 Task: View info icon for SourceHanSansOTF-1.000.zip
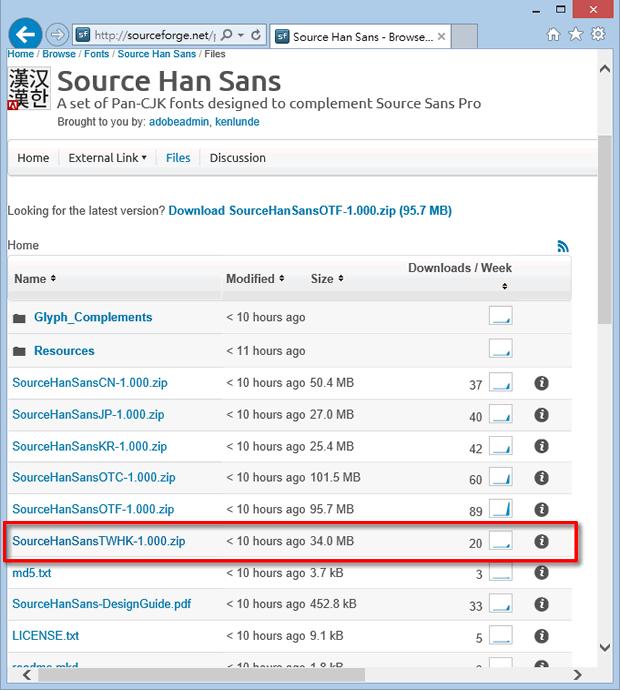point(541,509)
